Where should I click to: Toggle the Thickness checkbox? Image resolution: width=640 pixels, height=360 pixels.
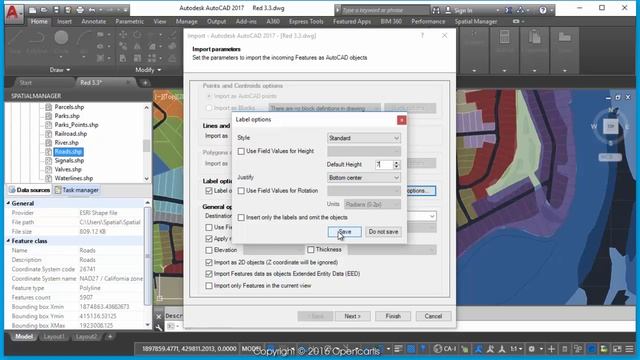click(311, 249)
